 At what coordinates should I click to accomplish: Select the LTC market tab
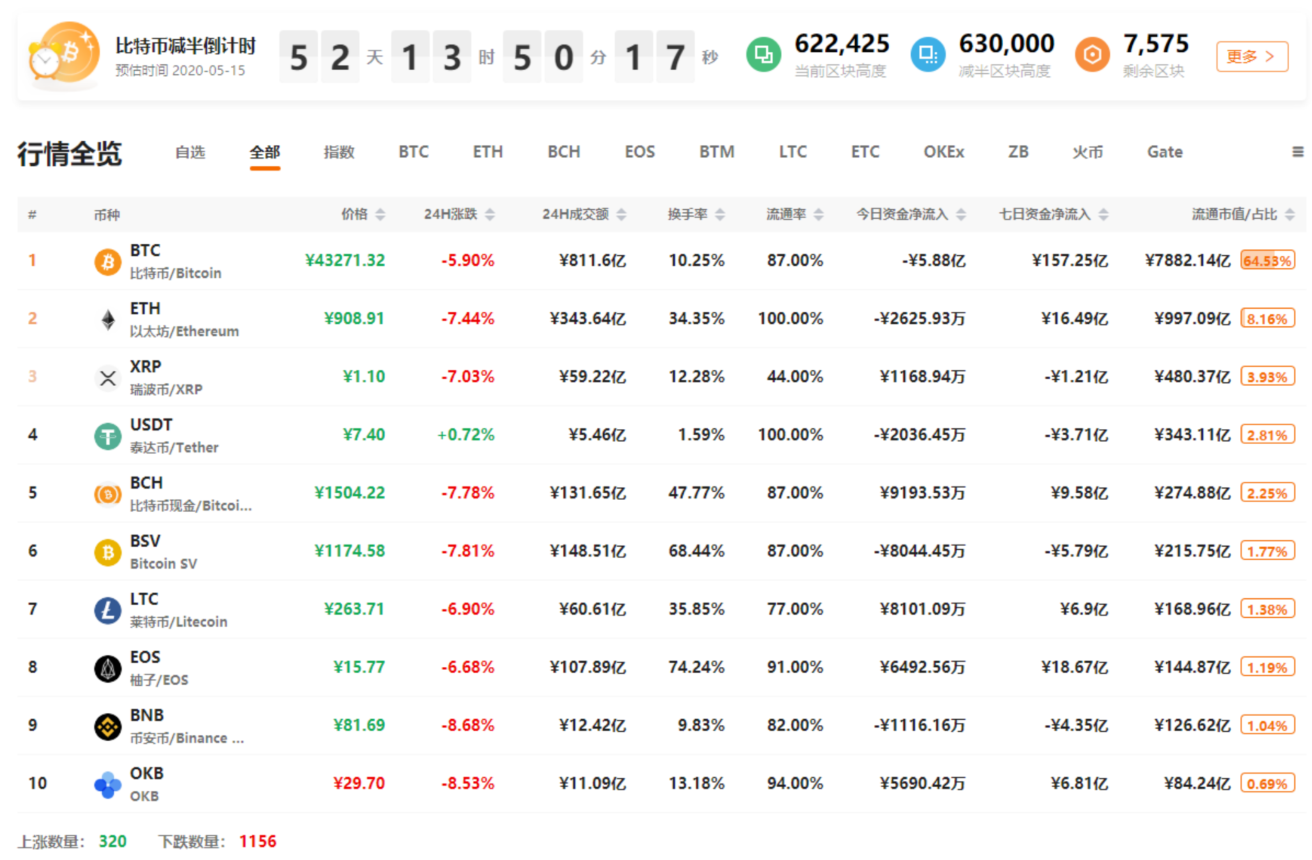[793, 152]
